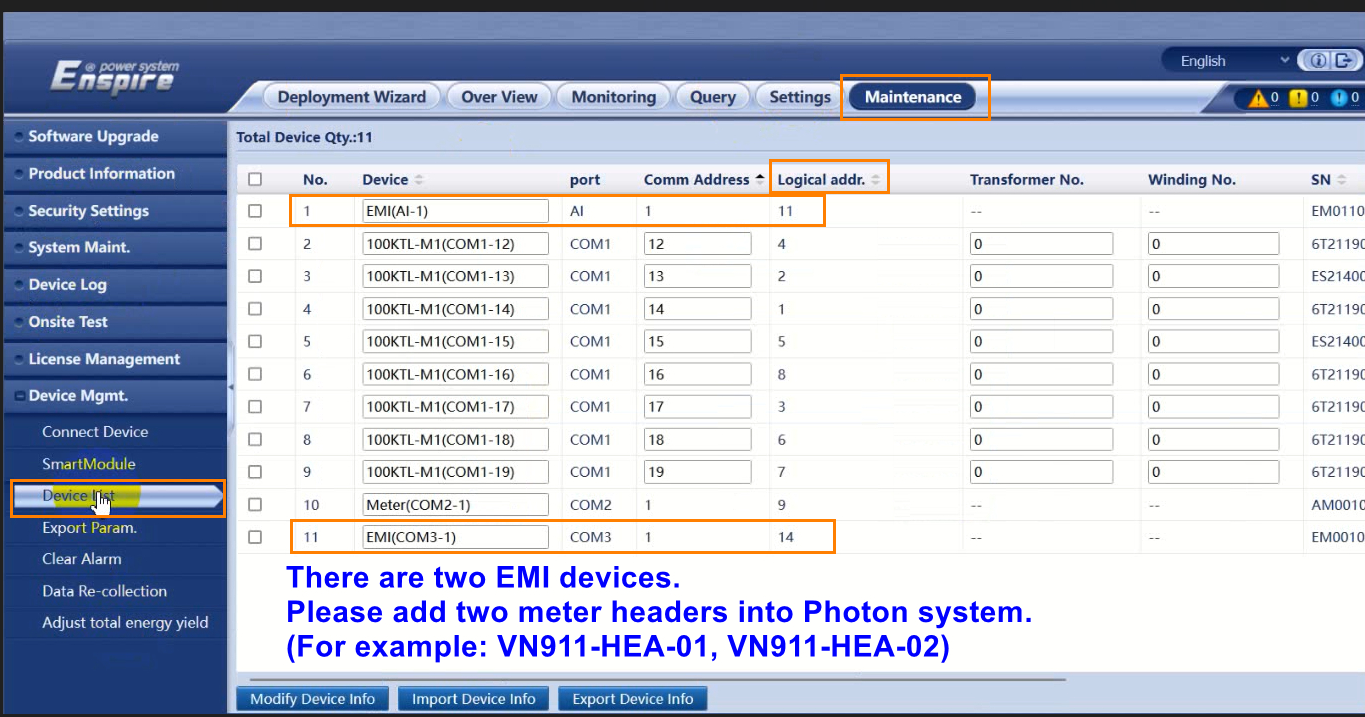The image size is (1365, 717).
Task: Check the checkbox for Meter(COM2-1) row
Action: pyautogui.click(x=254, y=504)
